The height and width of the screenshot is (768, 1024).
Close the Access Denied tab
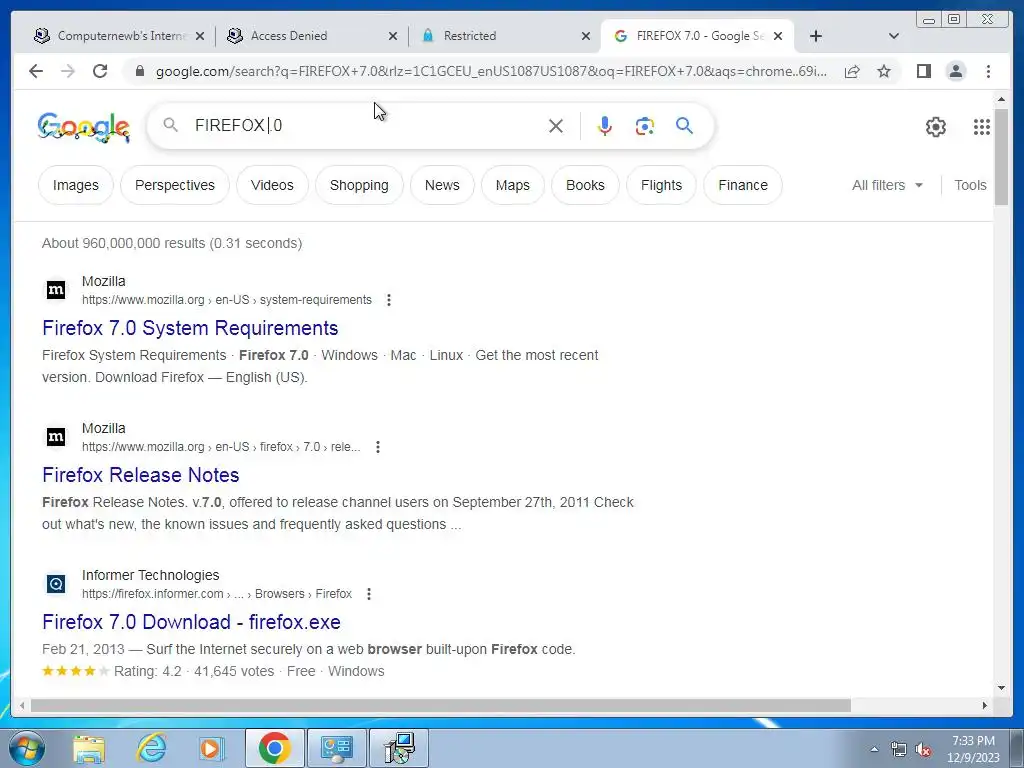click(392, 37)
